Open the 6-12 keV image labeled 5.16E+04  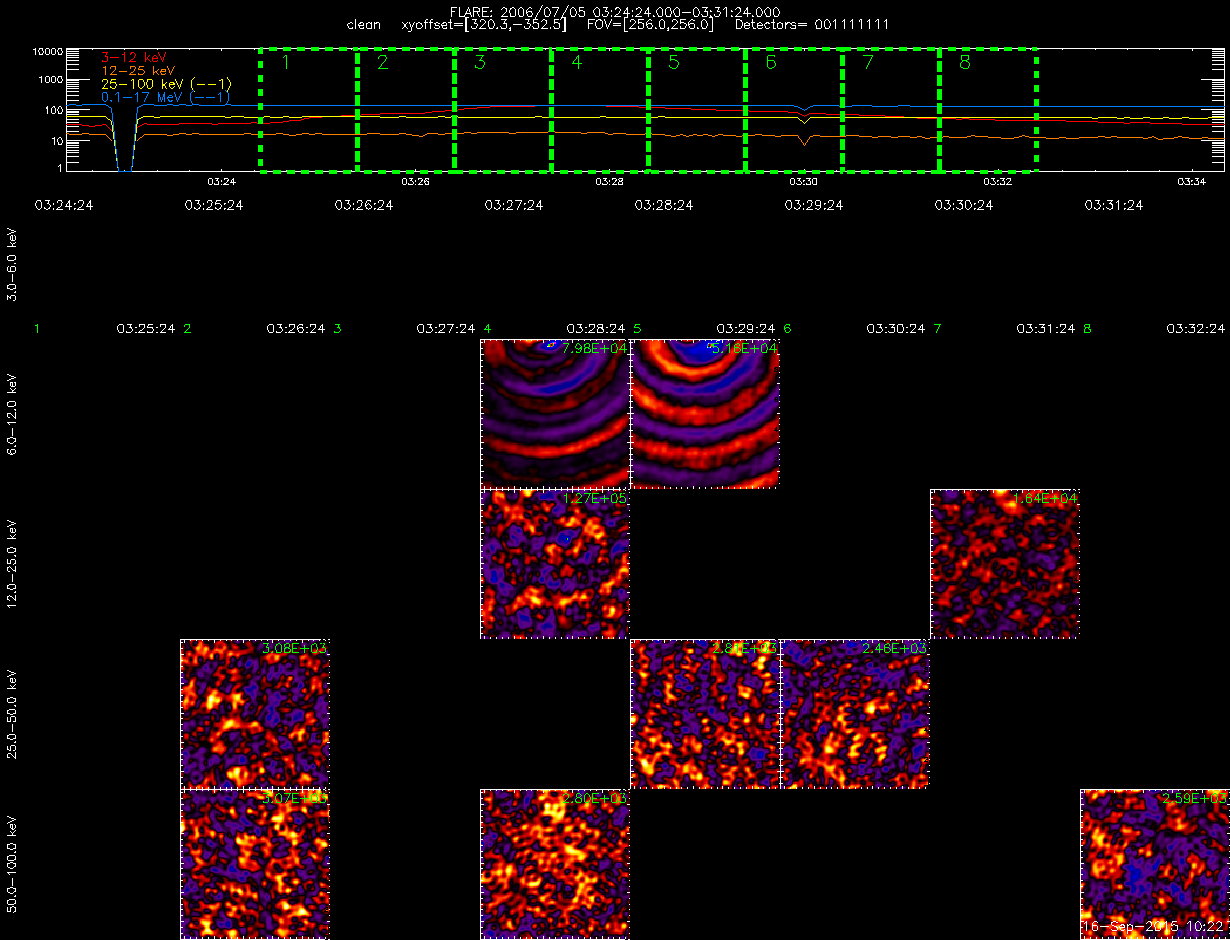tap(705, 414)
